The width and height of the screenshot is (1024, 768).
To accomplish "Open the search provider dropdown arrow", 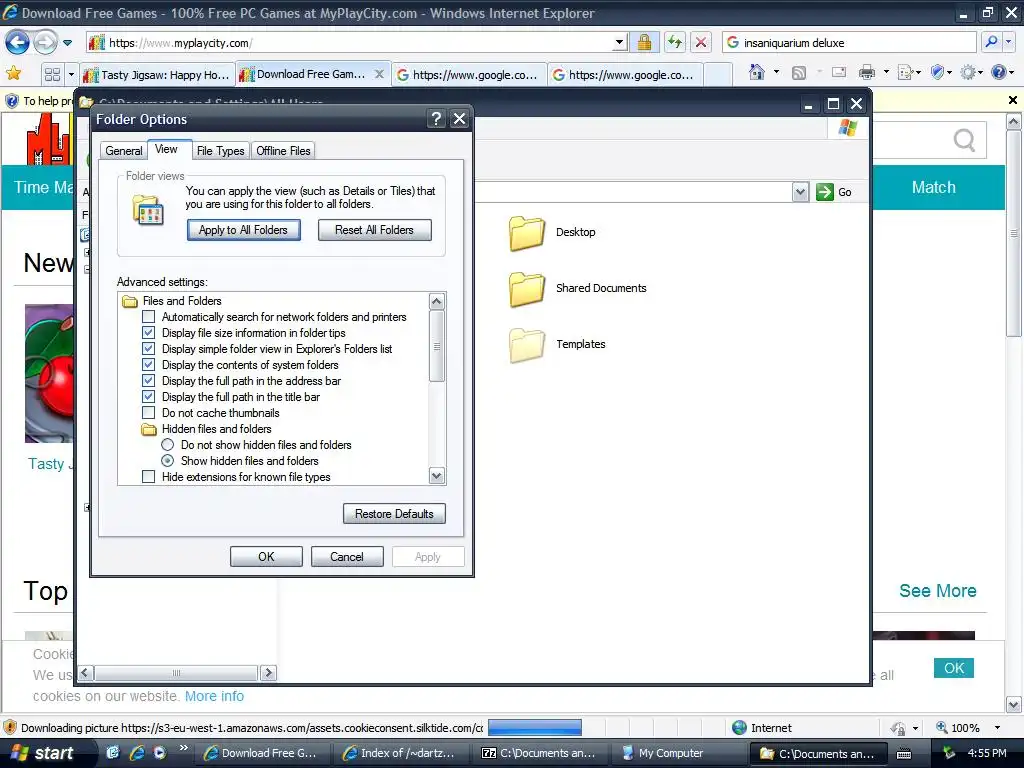I will [x=1008, y=43].
